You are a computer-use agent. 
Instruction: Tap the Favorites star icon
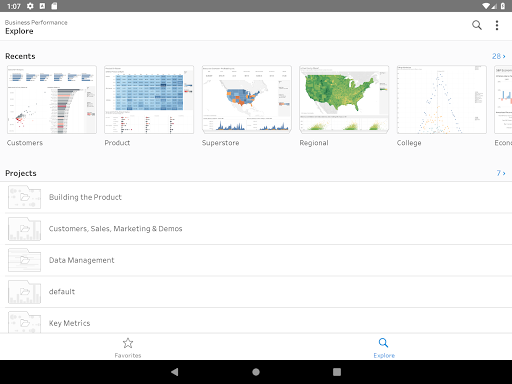(128, 343)
